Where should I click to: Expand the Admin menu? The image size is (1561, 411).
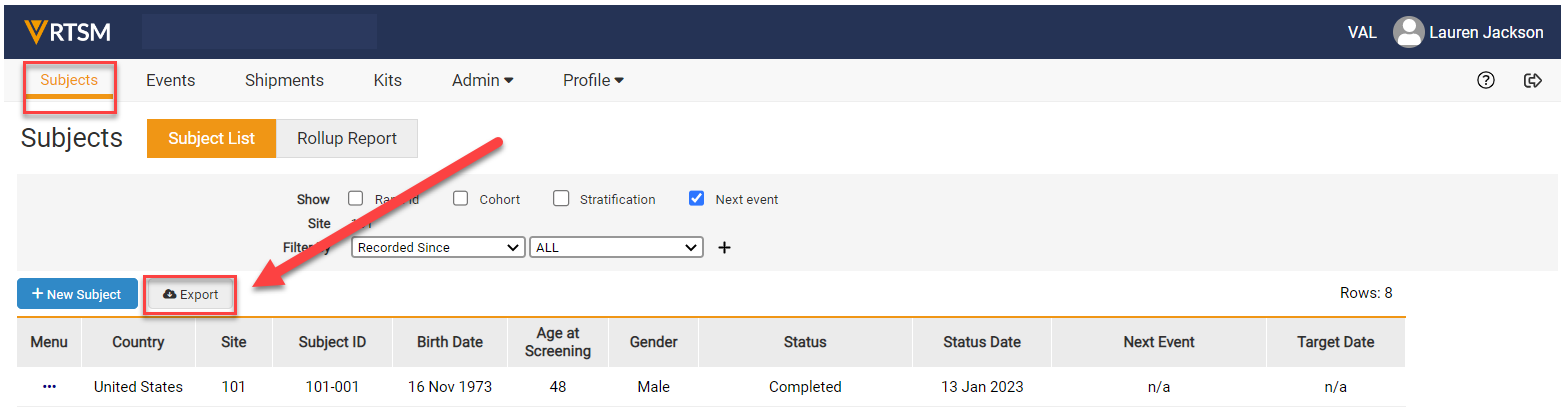(x=482, y=80)
